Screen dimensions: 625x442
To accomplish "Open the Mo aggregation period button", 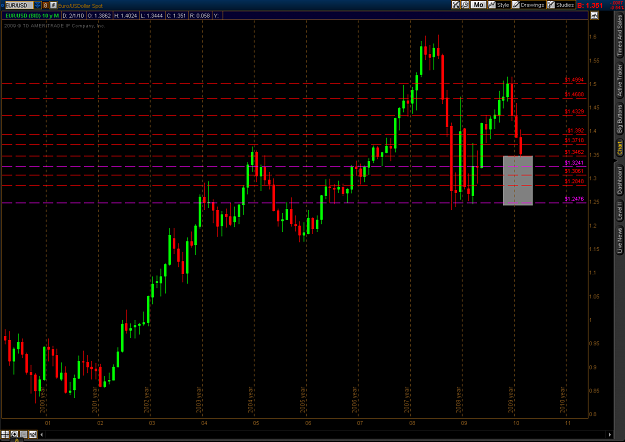I will [478, 5].
